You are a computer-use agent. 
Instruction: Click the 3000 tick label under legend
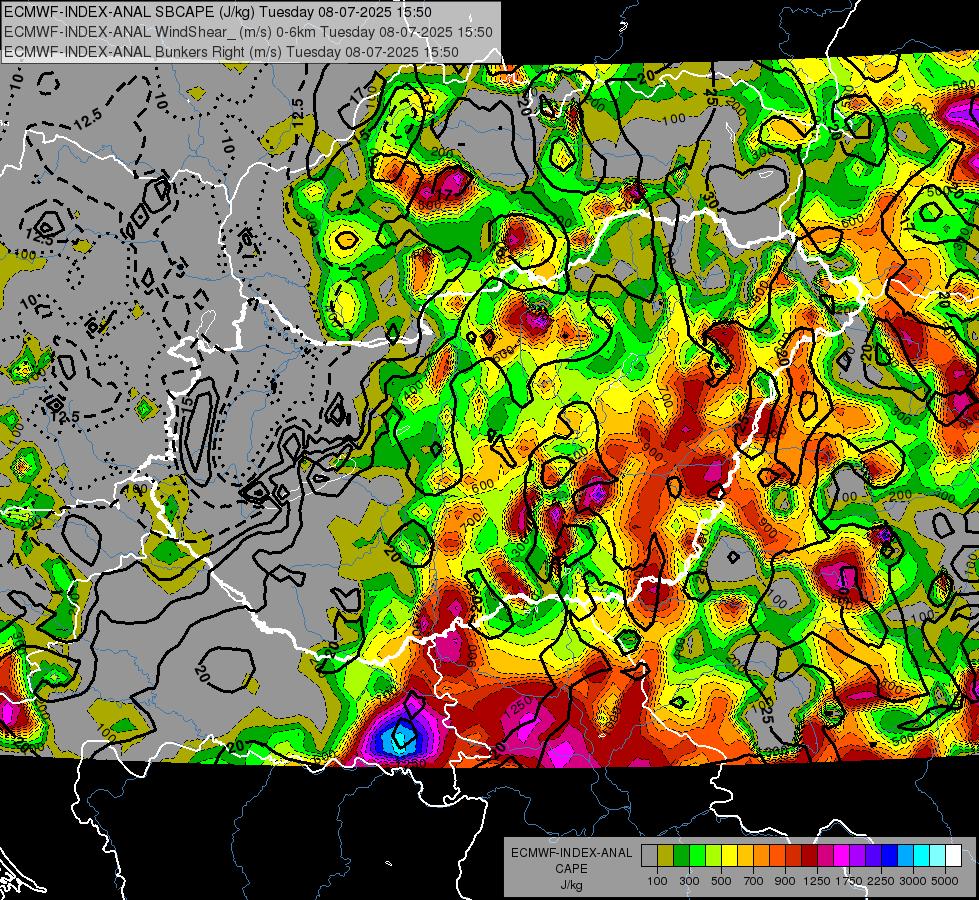click(913, 881)
